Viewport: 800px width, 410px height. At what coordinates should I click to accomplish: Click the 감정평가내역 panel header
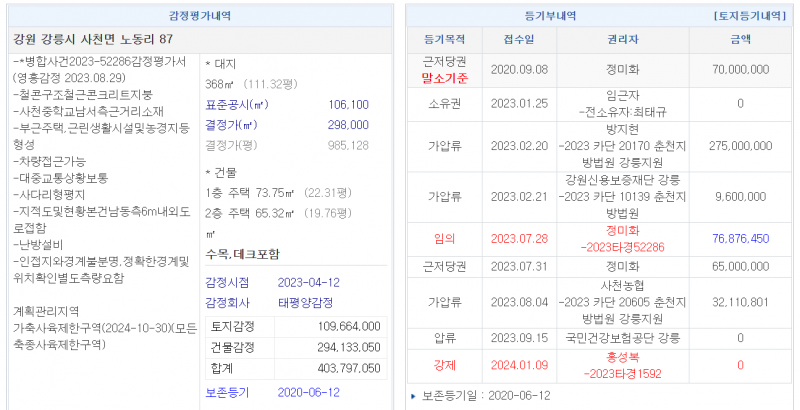tap(200, 17)
